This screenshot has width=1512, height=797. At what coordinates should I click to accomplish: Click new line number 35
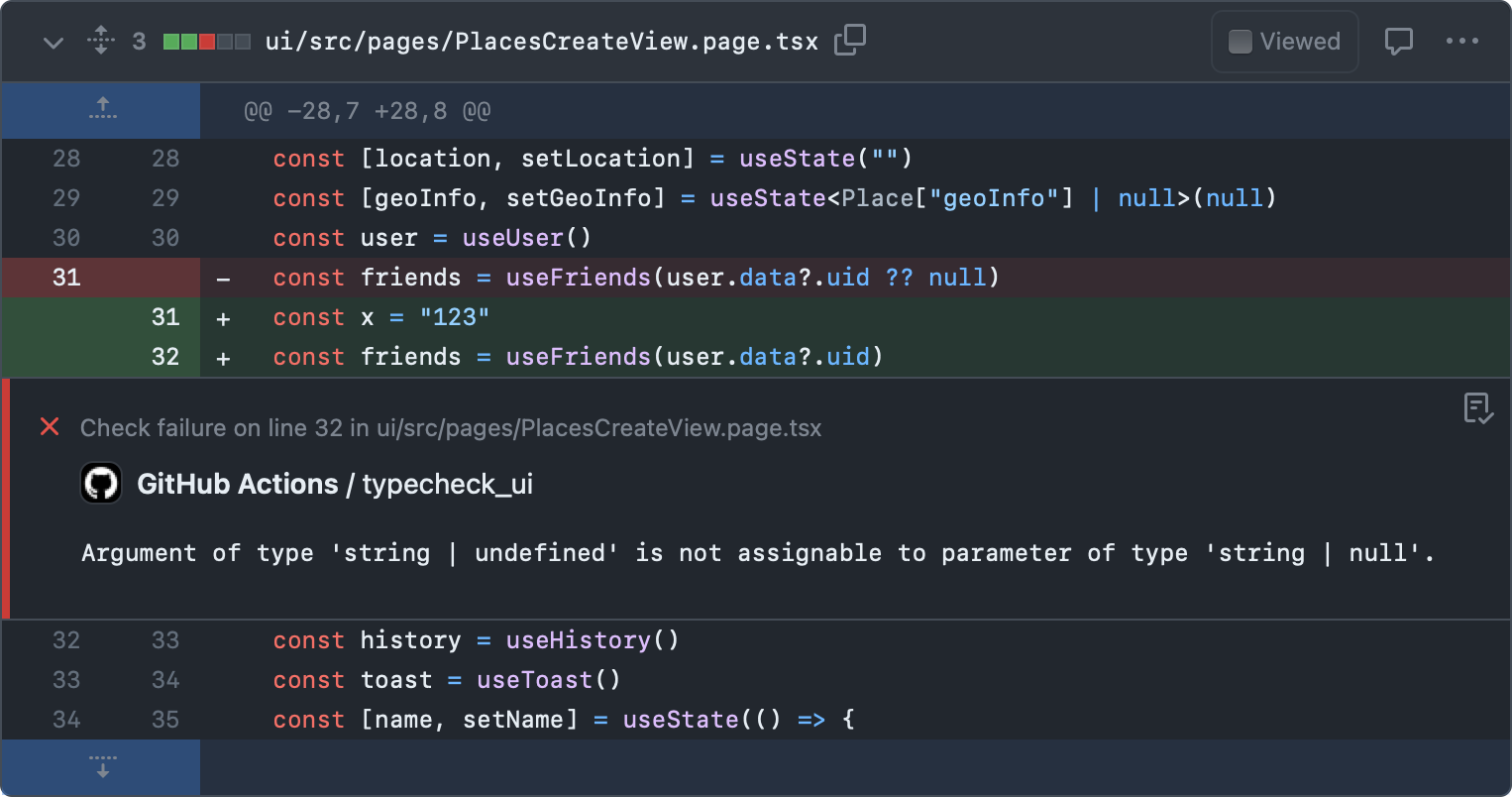click(x=165, y=720)
